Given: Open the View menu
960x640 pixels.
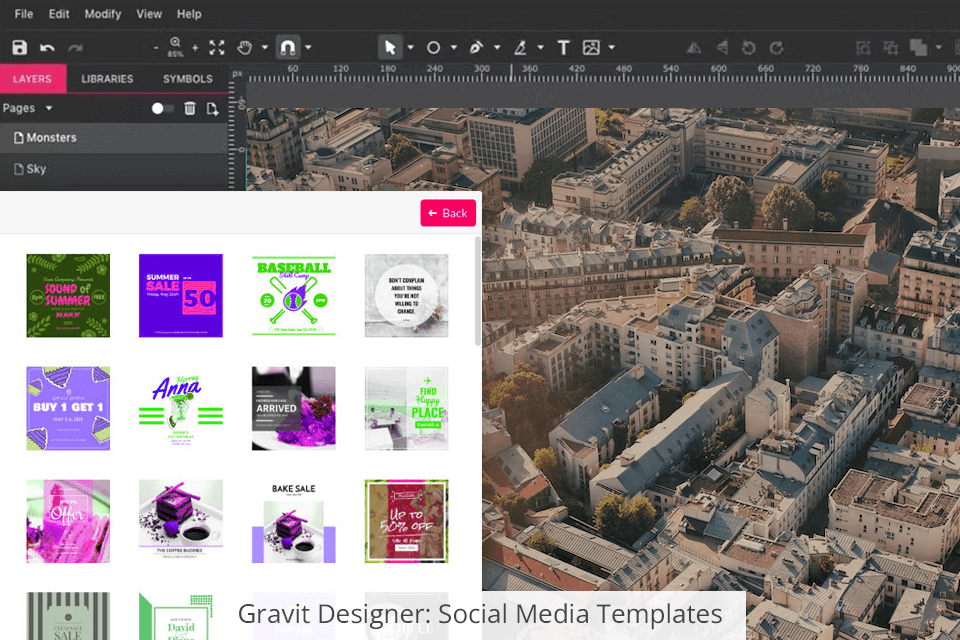Looking at the screenshot, I should (149, 13).
